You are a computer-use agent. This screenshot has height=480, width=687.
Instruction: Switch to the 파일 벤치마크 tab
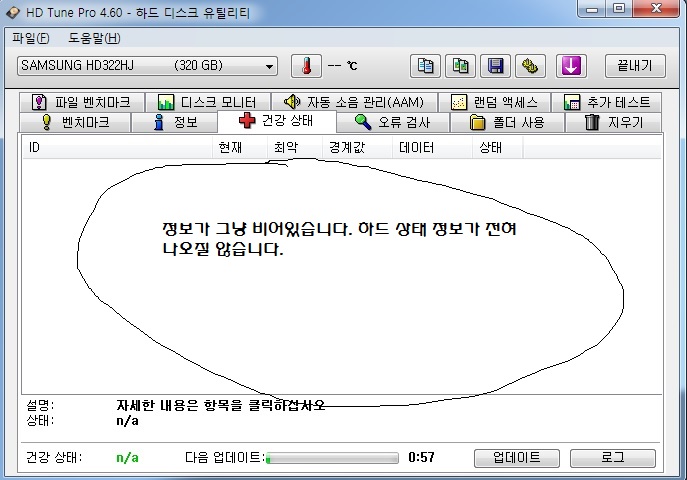point(82,102)
